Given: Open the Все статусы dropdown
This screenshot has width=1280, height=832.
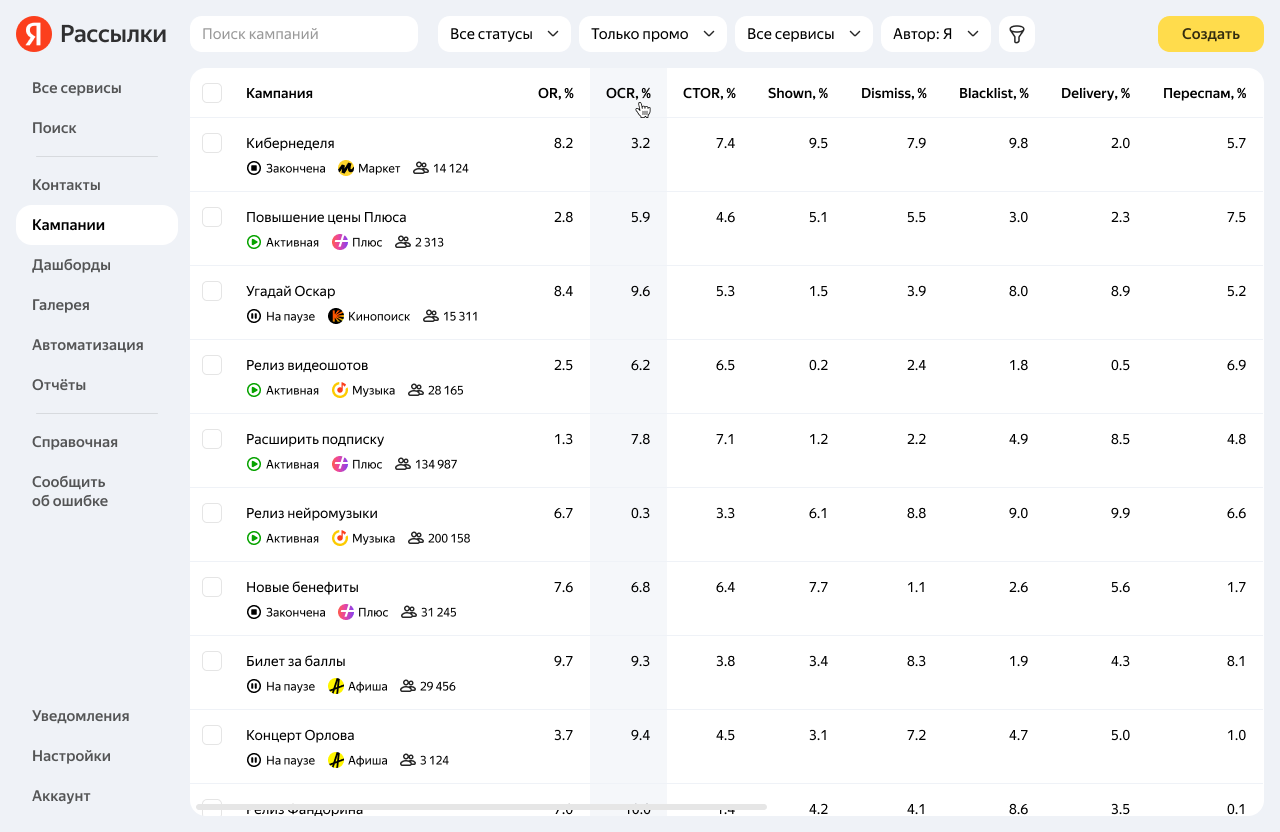Looking at the screenshot, I should click(503, 33).
